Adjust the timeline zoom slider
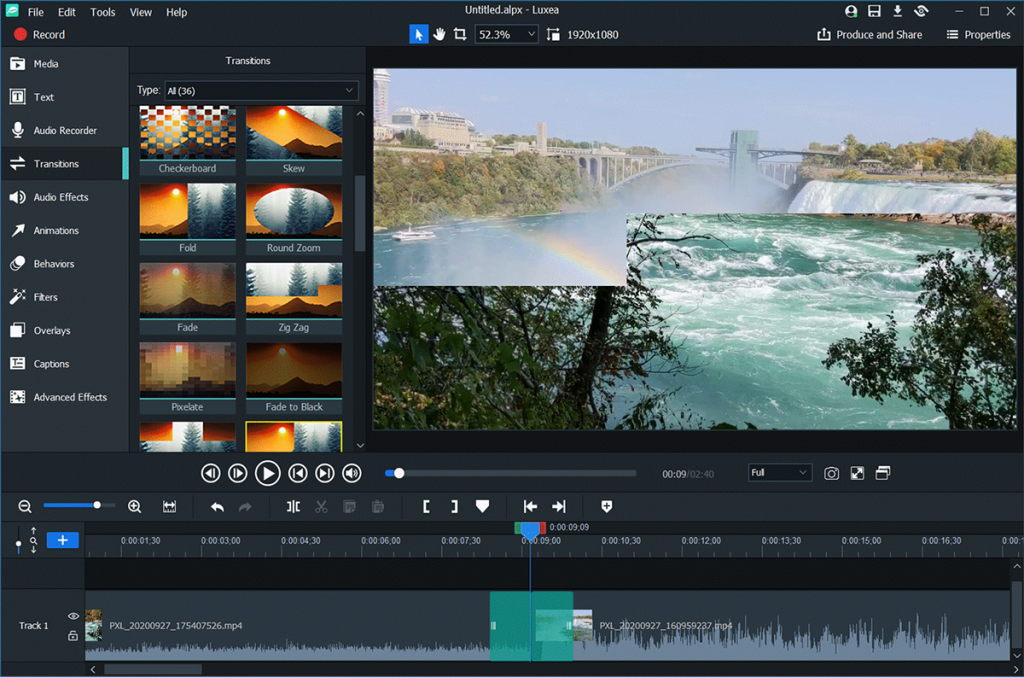1024x677 pixels. coord(97,506)
